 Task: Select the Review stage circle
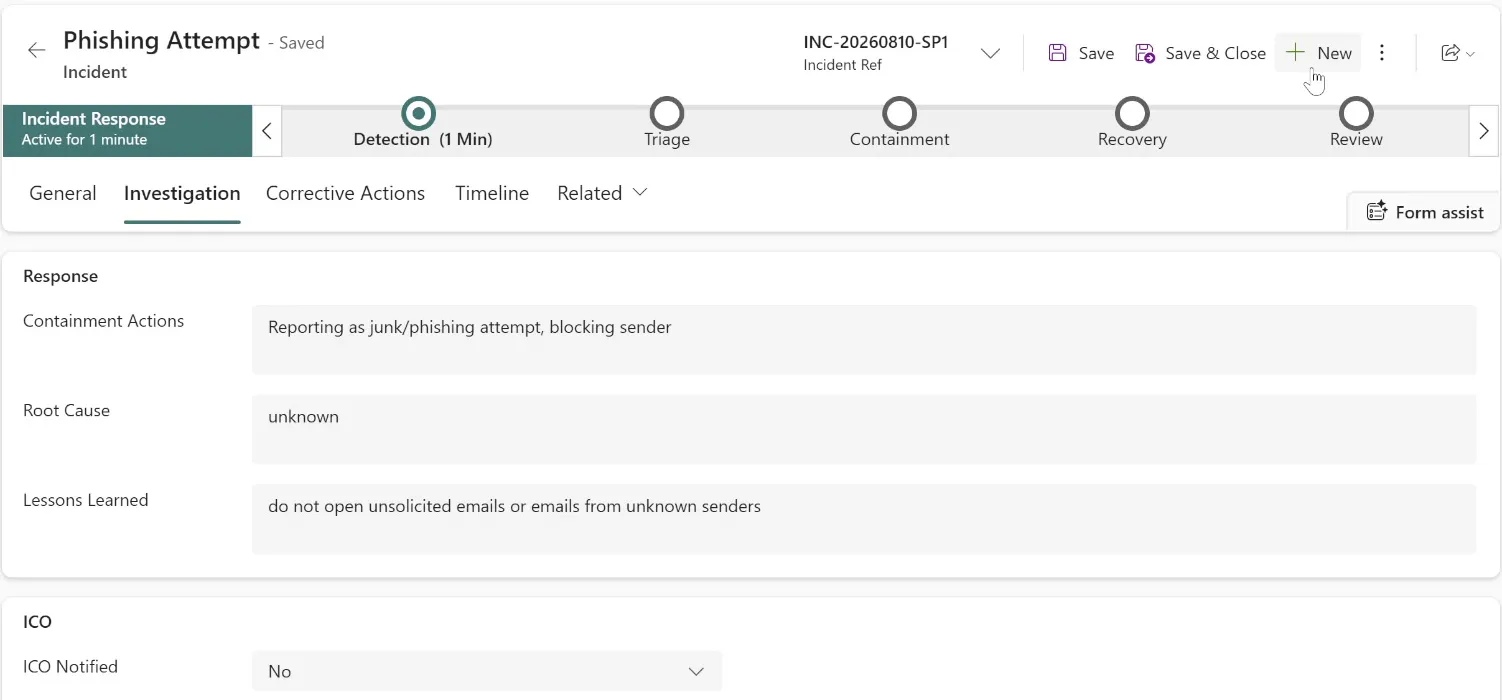pyautogui.click(x=1356, y=114)
